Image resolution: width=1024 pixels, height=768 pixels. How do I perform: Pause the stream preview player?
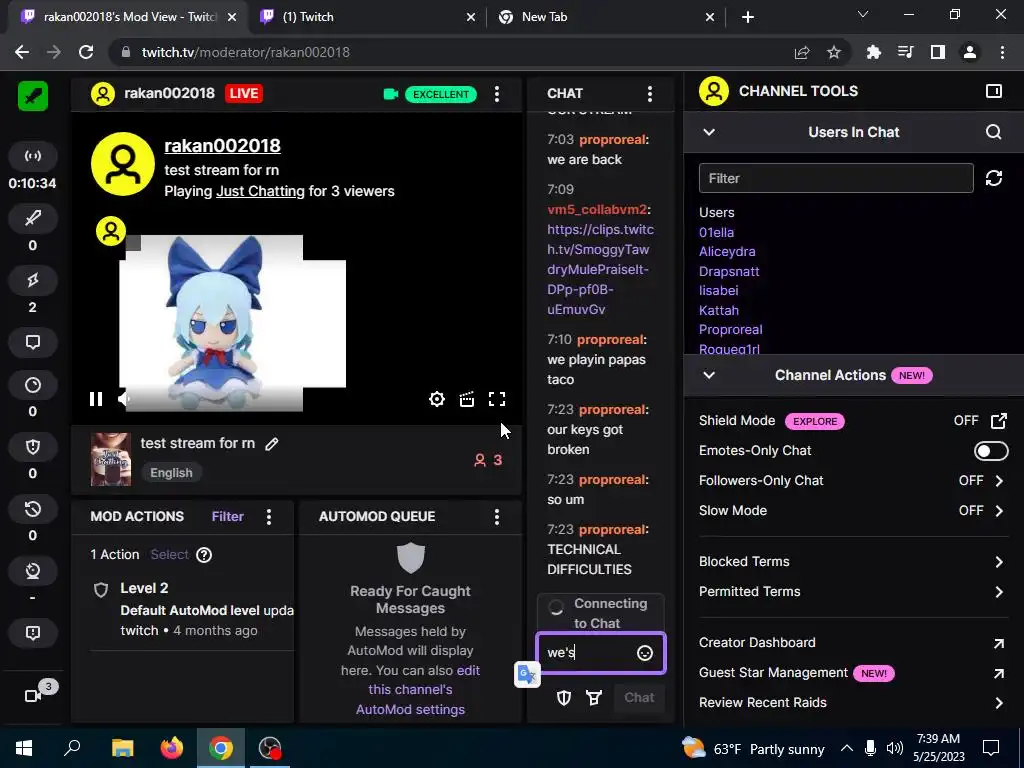[95, 399]
